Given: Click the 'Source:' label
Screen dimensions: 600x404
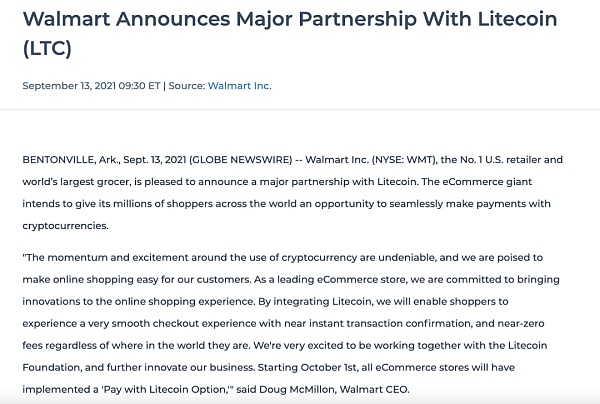Looking at the screenshot, I should (x=186, y=86).
